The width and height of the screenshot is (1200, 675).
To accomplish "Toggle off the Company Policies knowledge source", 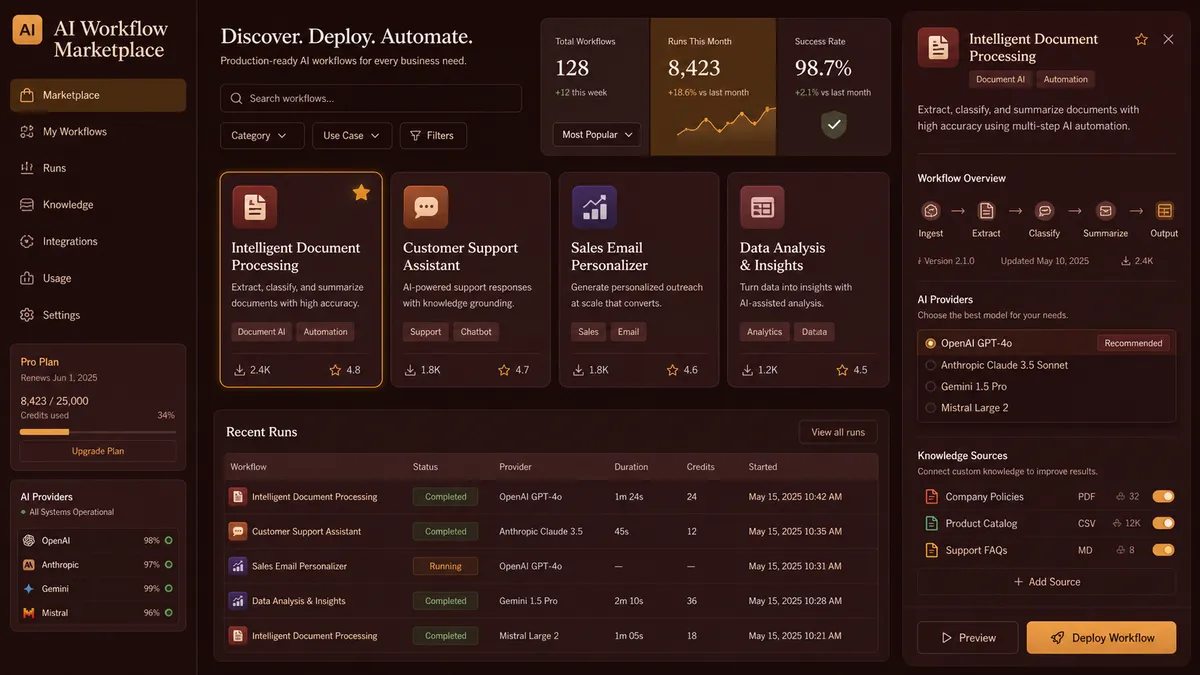I will [x=1163, y=496].
